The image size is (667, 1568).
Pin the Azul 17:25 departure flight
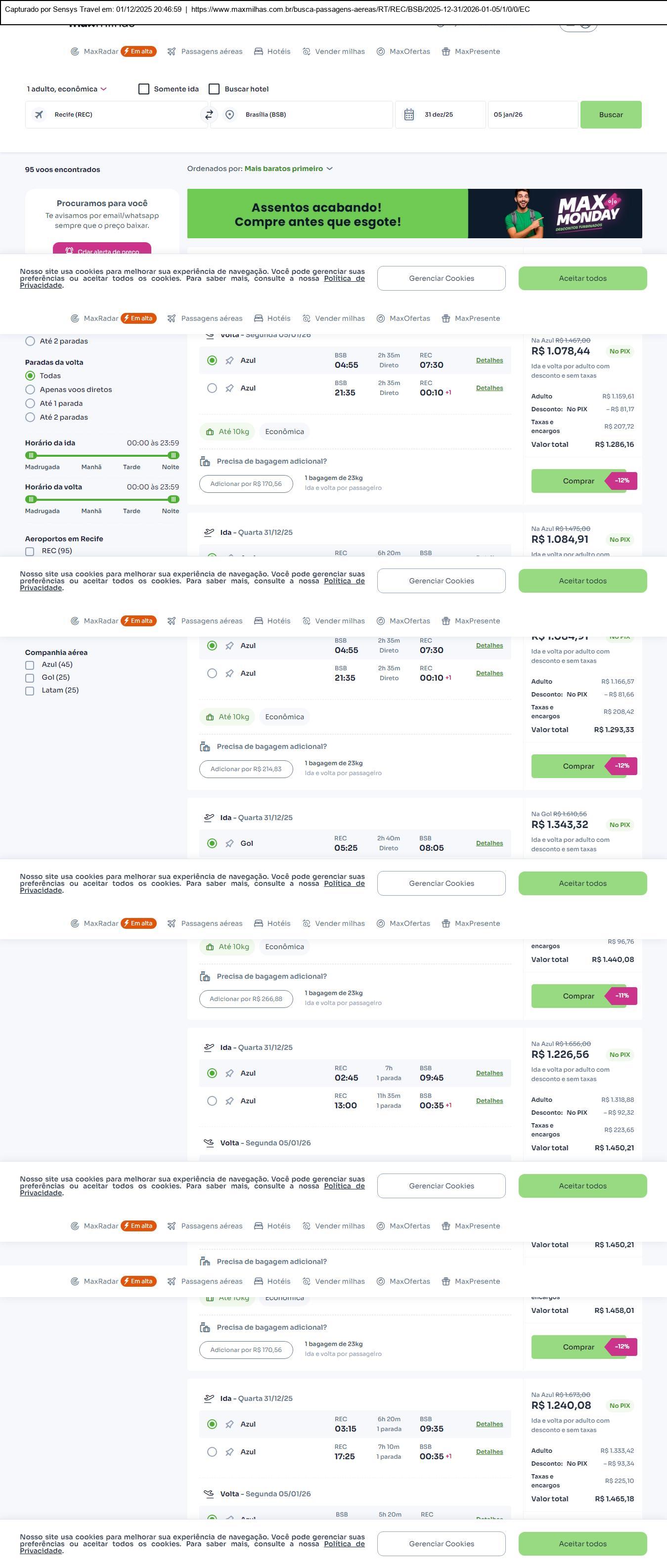[x=229, y=1452]
